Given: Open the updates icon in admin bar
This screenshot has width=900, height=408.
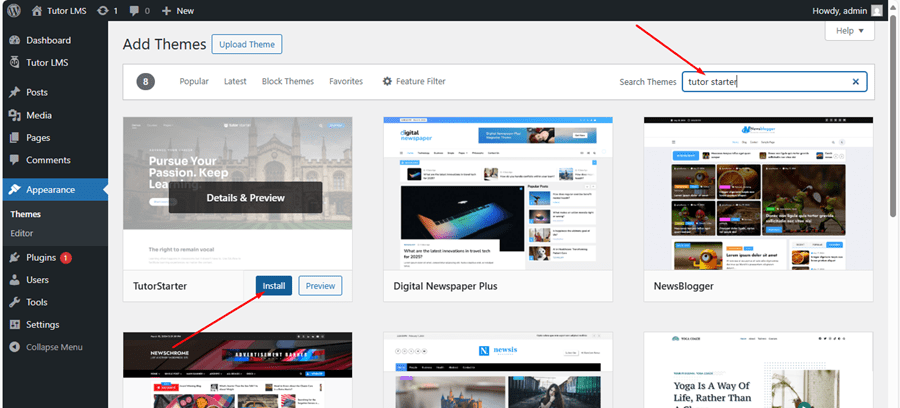Looking at the screenshot, I should point(107,10).
